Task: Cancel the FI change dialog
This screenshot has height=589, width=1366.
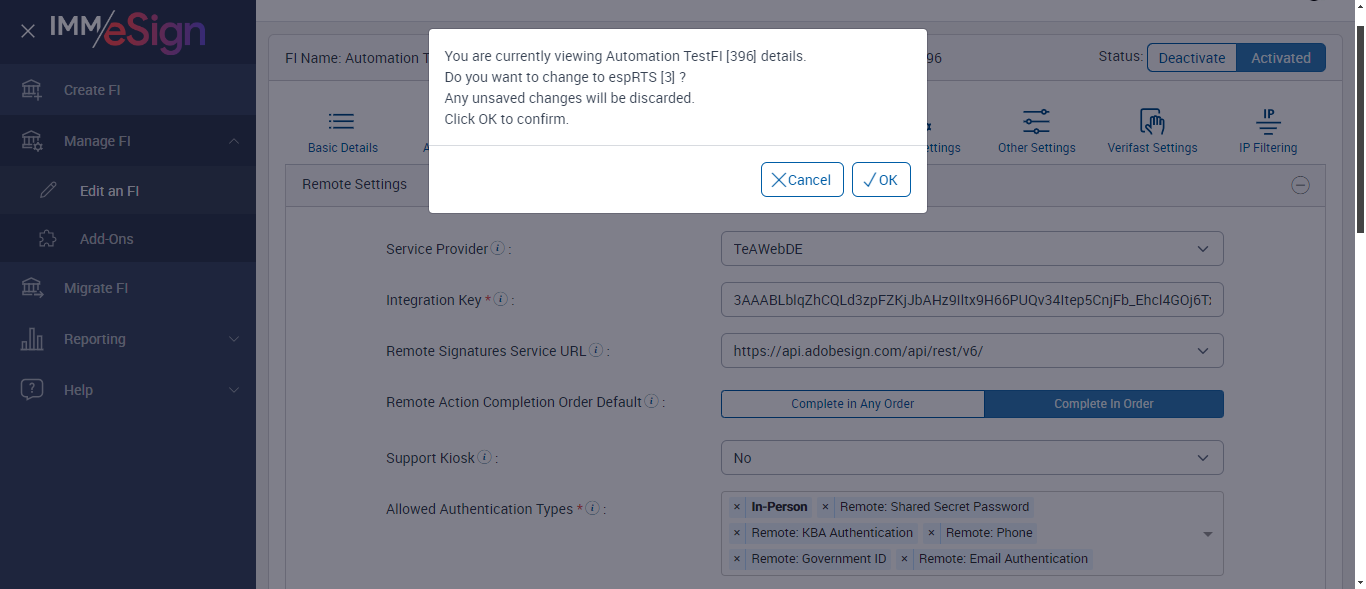Action: pos(802,180)
